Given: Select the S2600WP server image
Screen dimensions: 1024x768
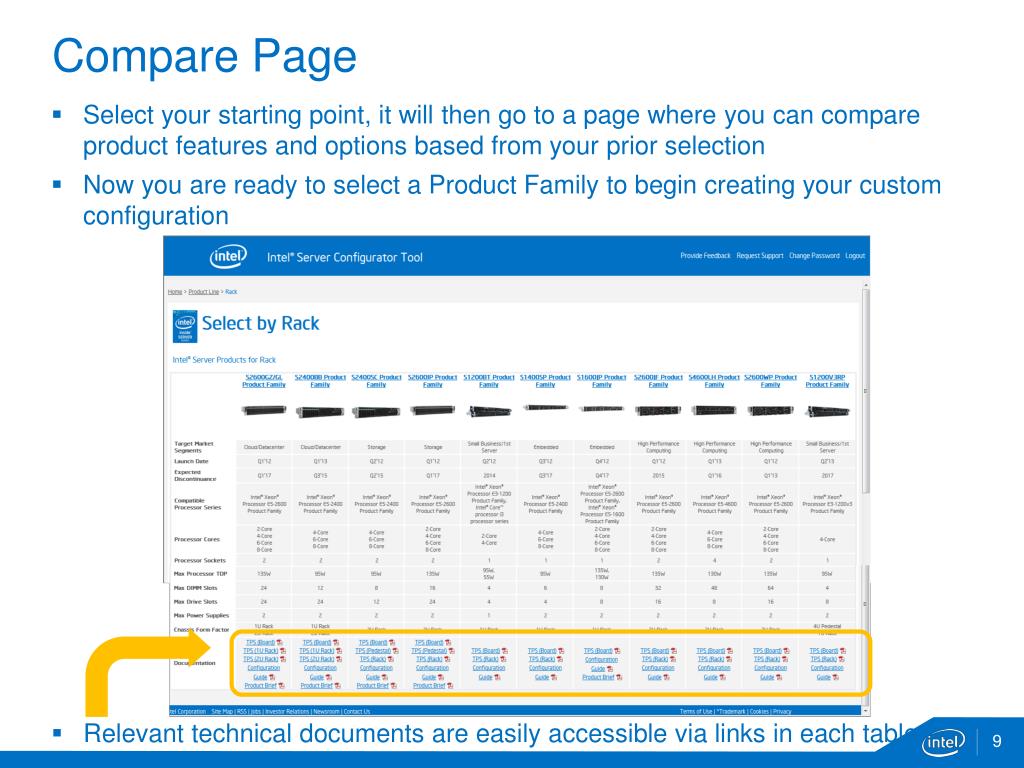Looking at the screenshot, I should click(771, 410).
